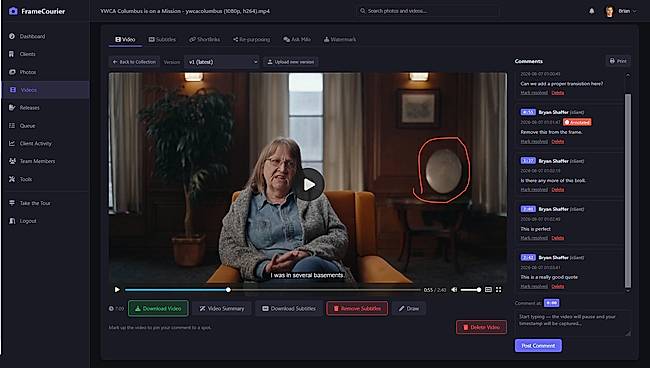
Task: Open Tools from the sidebar
Action: [45, 179]
